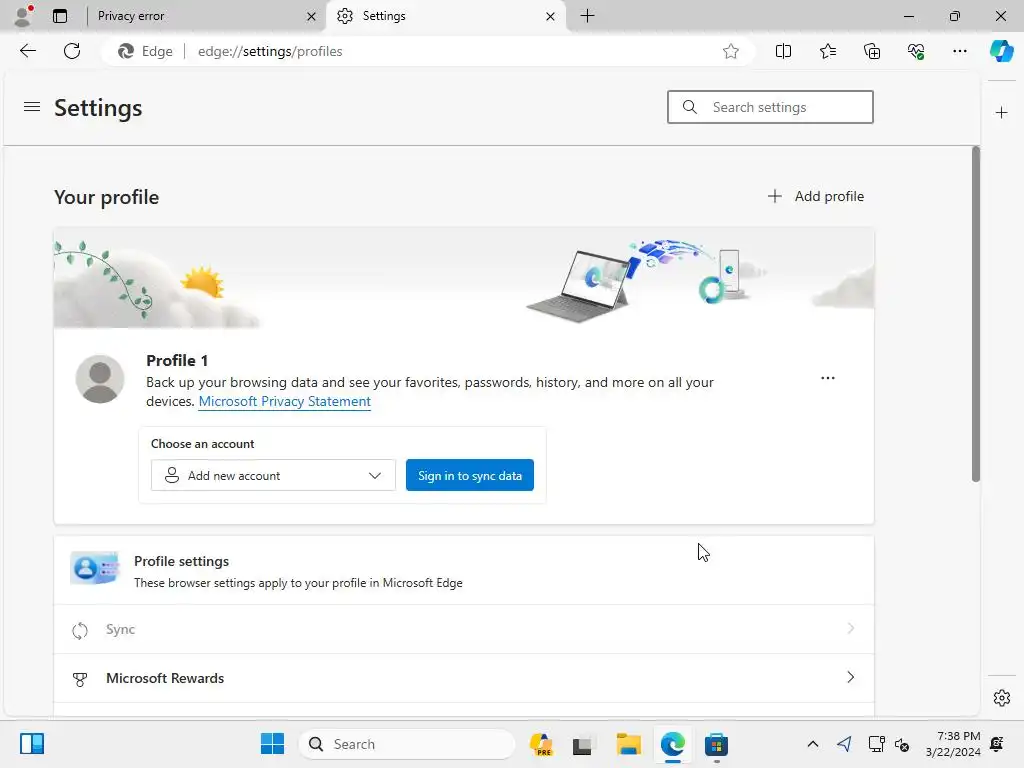Click the Profile 1 avatar picture

pos(100,379)
